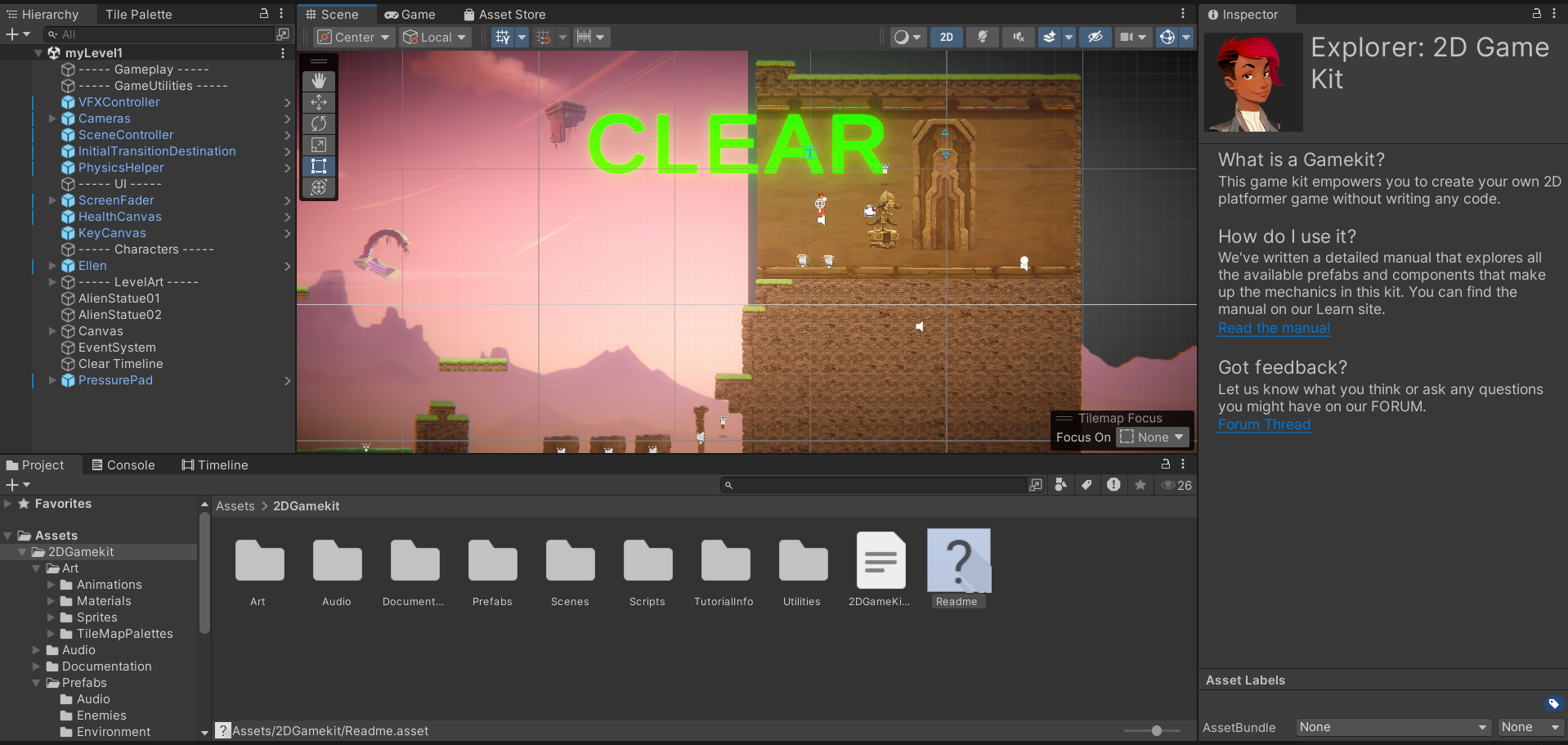Switch to the Game tab
The height and width of the screenshot is (745, 1568).
click(x=410, y=15)
